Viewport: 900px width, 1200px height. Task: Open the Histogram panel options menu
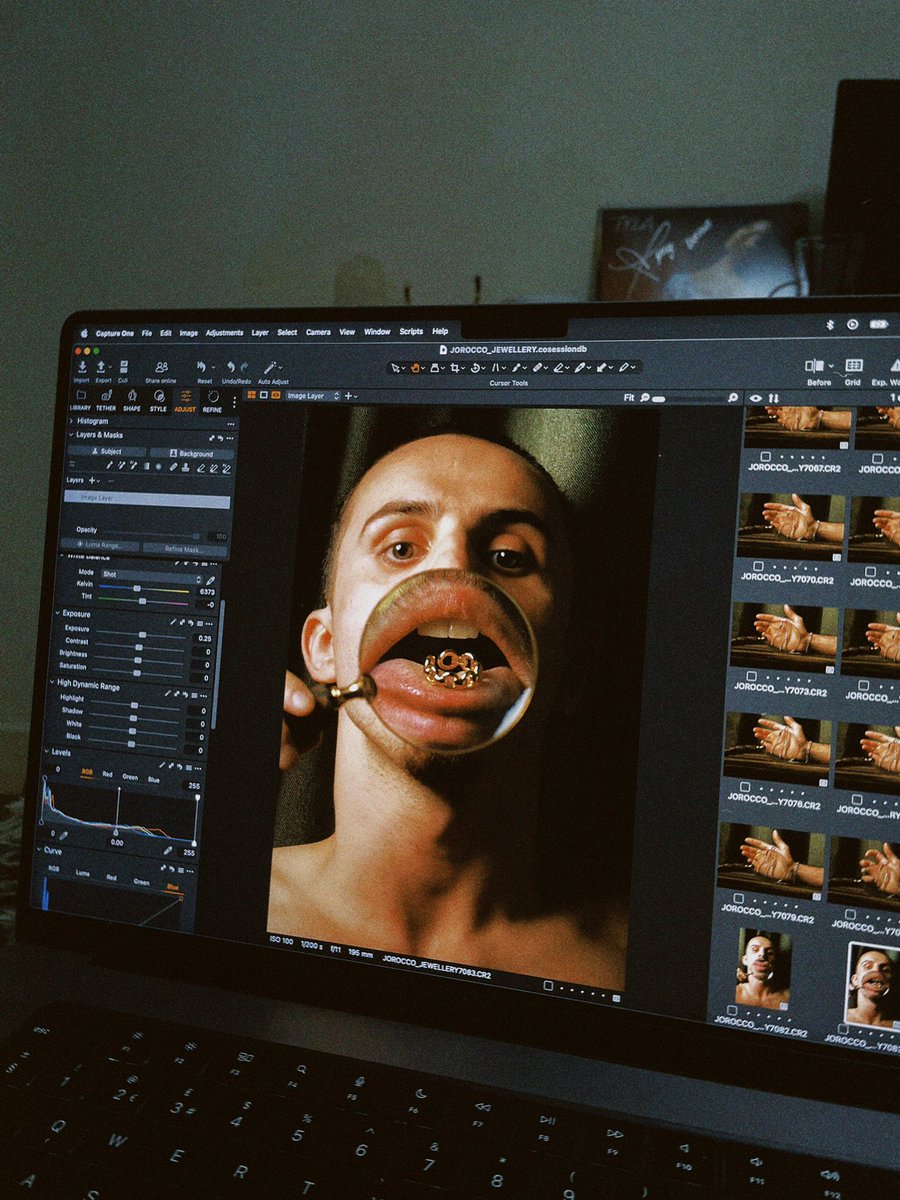pyautogui.click(x=231, y=424)
